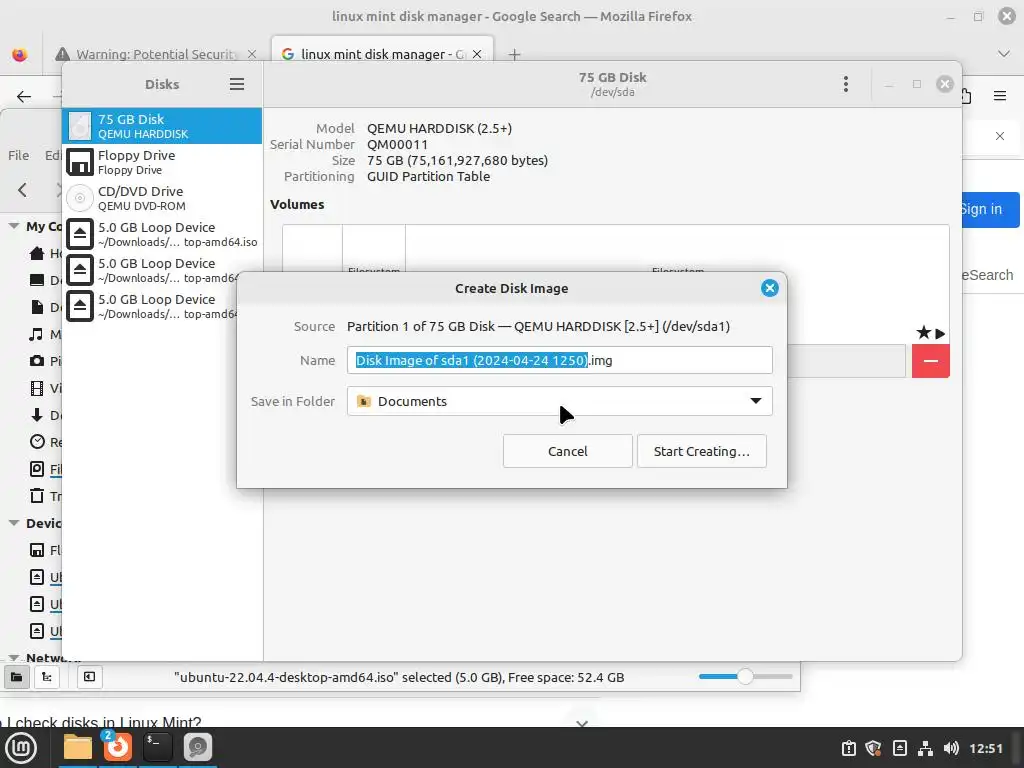The height and width of the screenshot is (768, 1024).
Task: Open the clipboard notification tray icon
Action: (x=848, y=748)
